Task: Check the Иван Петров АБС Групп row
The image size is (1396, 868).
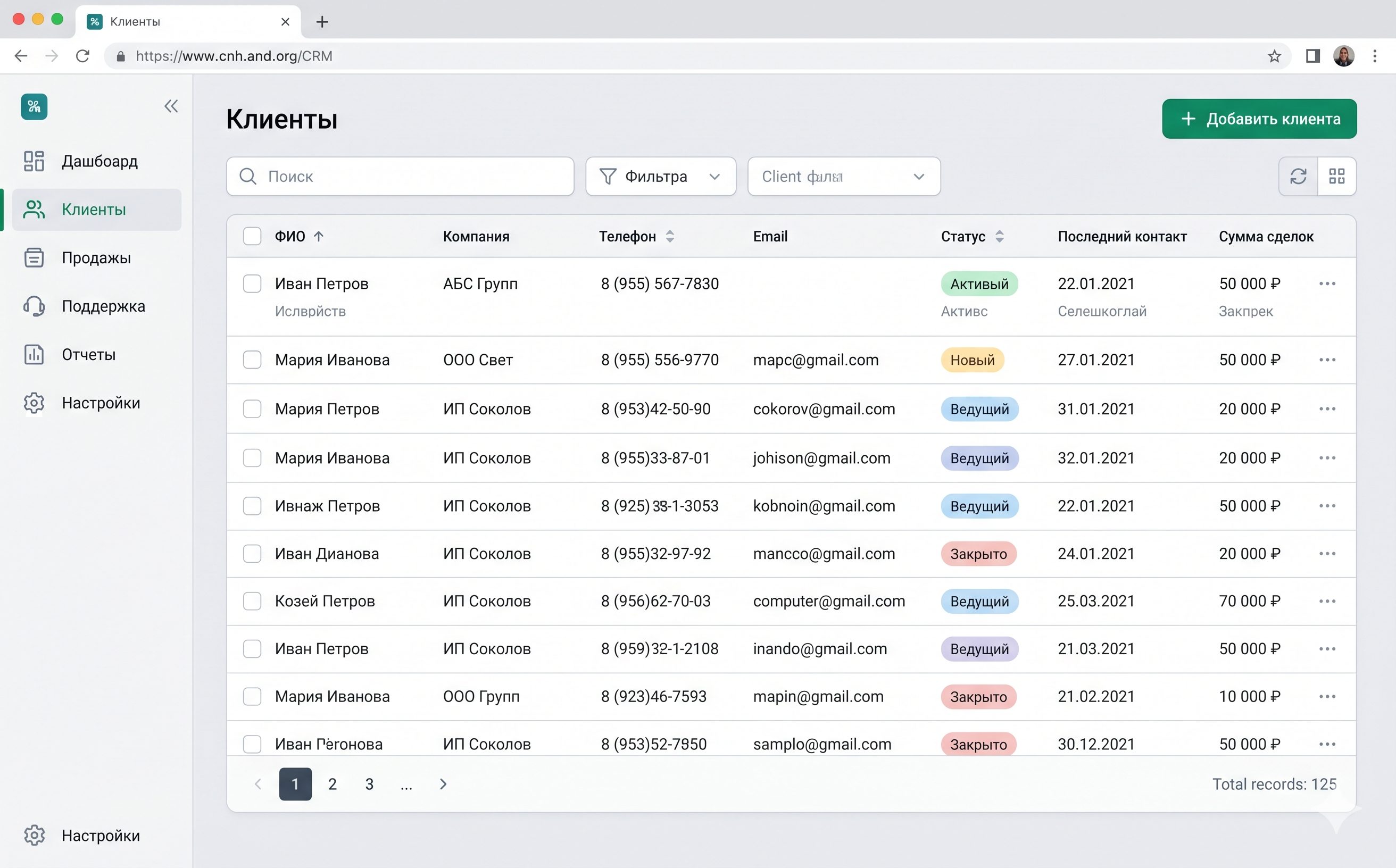Action: coord(252,283)
